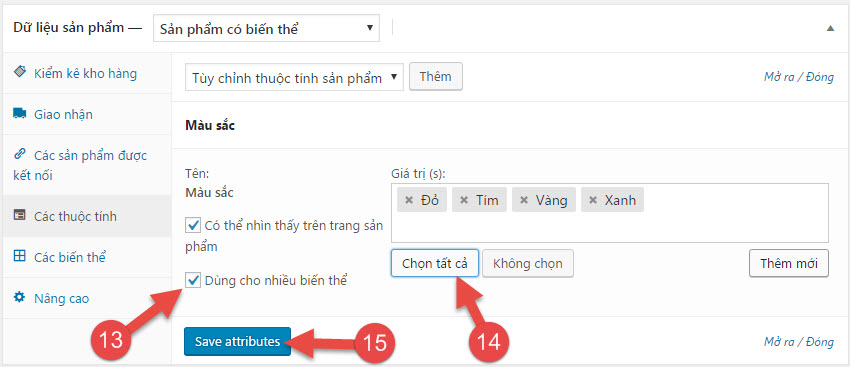Collapse the Dữ liệu sản phẩm panel arrow

830,28
